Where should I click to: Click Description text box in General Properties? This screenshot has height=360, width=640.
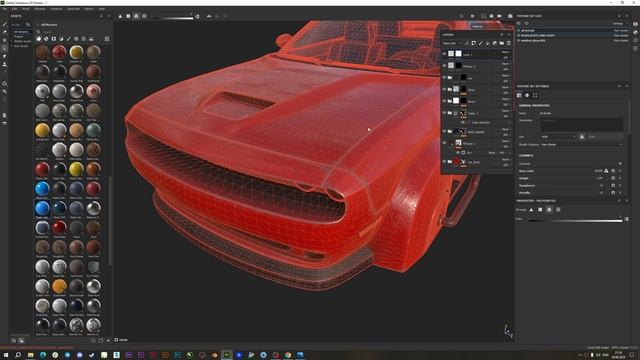pyautogui.click(x=581, y=124)
